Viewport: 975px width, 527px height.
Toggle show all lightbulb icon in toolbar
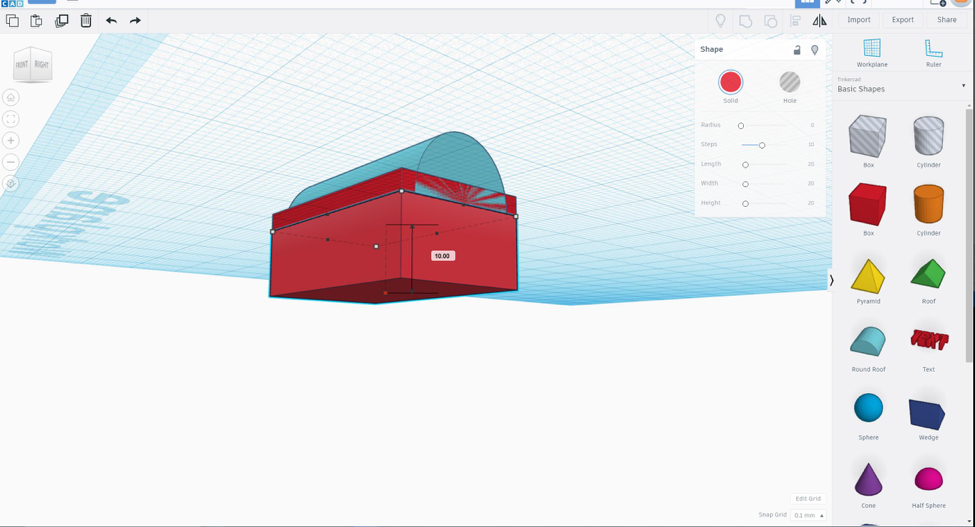pos(720,21)
